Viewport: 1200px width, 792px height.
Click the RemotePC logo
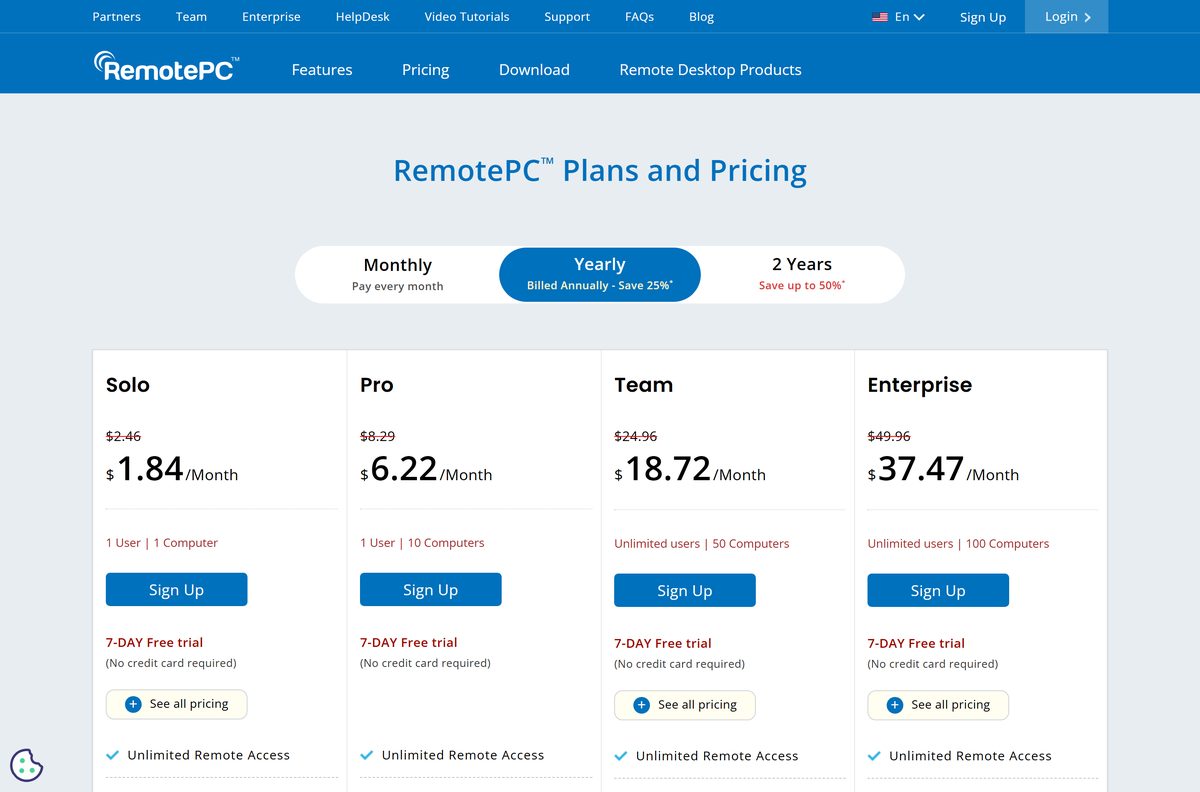166,67
